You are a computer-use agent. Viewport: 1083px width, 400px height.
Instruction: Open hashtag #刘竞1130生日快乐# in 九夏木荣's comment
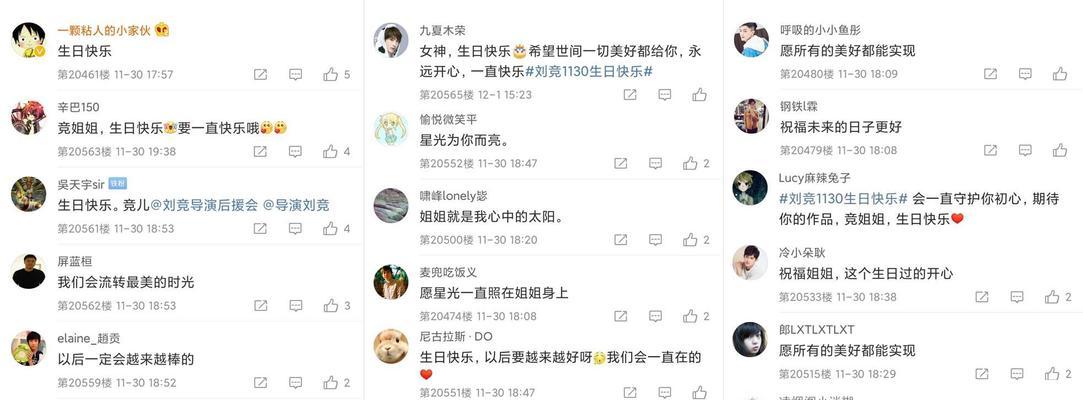tap(589, 71)
